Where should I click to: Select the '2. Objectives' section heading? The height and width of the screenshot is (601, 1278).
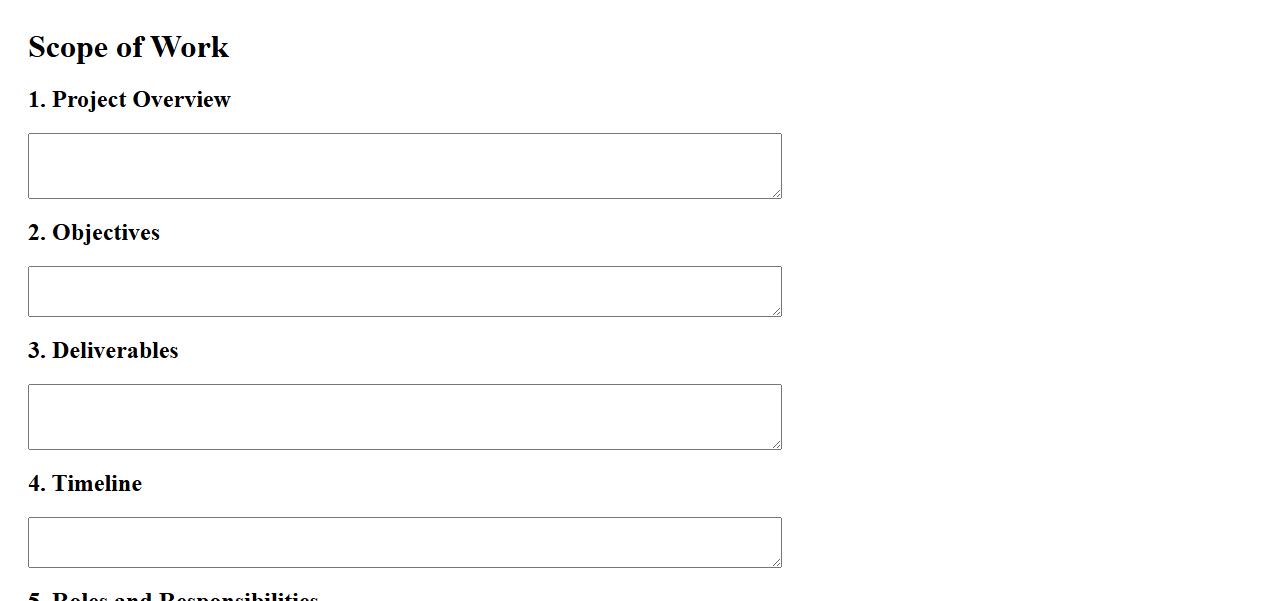point(94,233)
